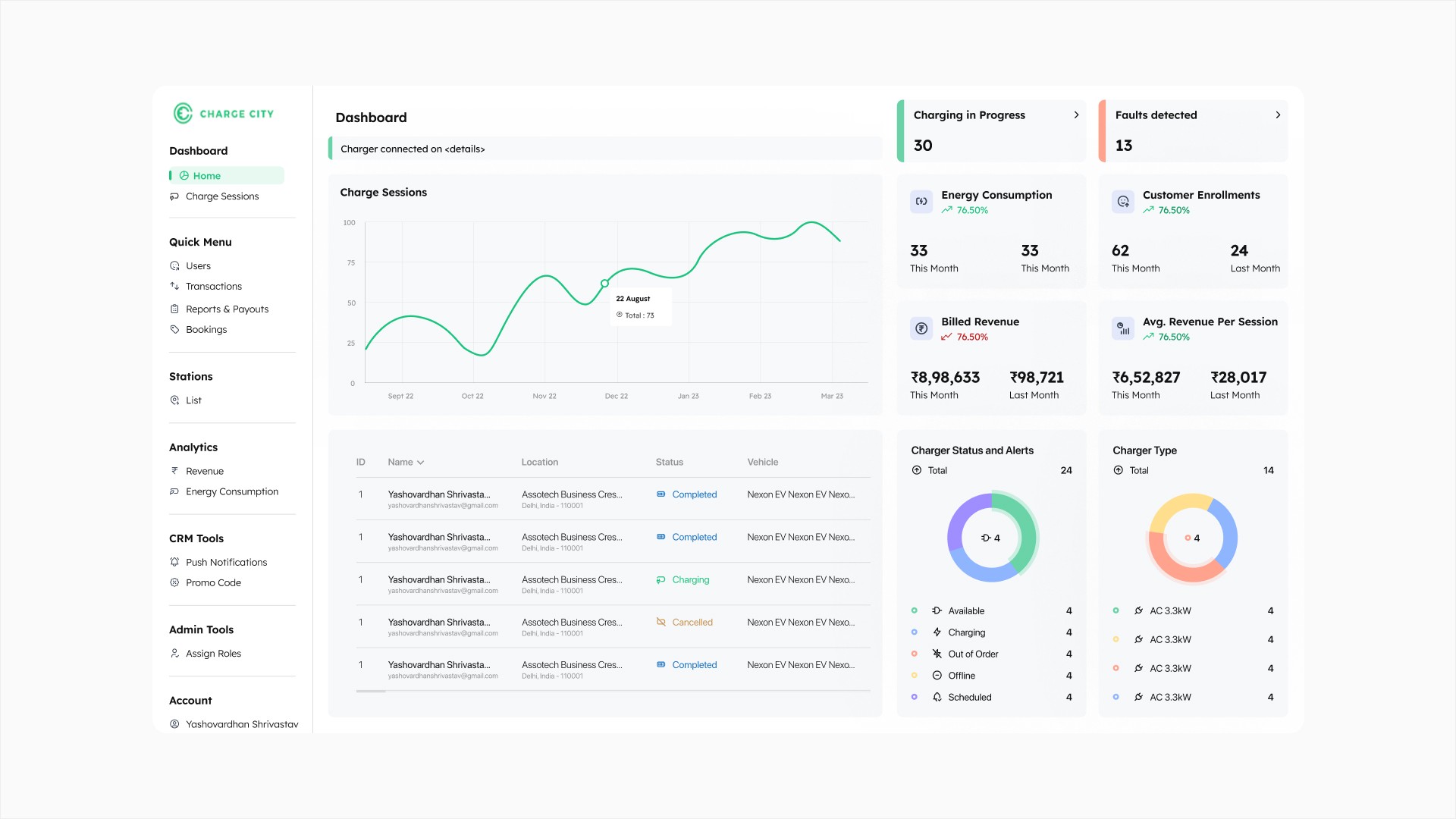
Task: Click the table's horizontal scrollbar
Action: tap(371, 691)
